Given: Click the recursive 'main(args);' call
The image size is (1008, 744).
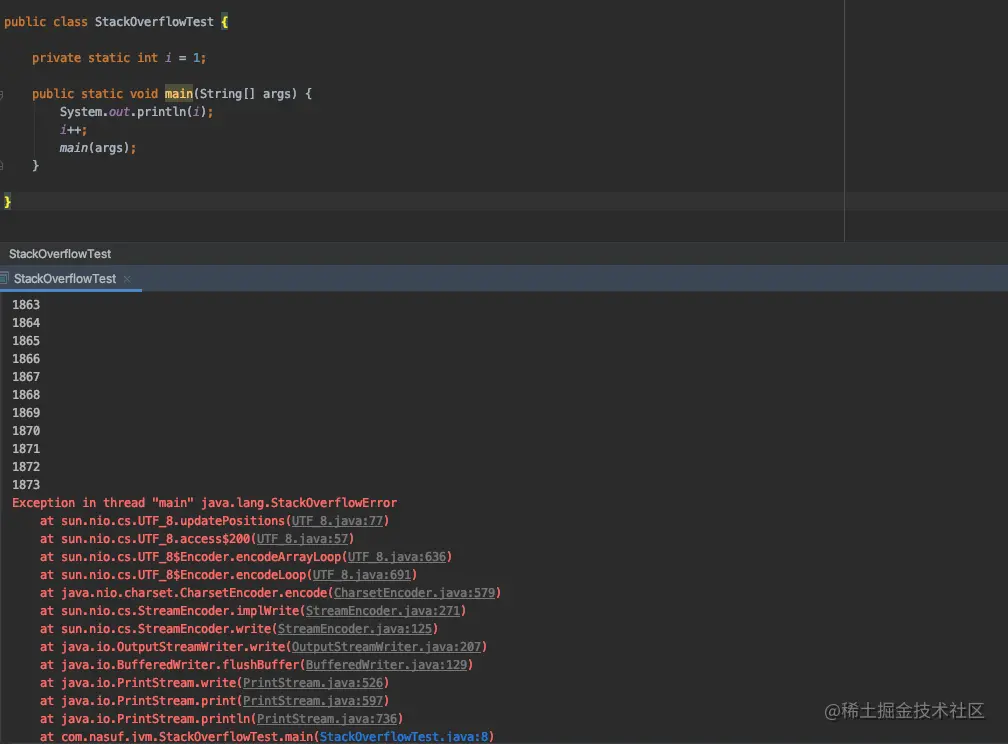Looking at the screenshot, I should click(98, 148).
